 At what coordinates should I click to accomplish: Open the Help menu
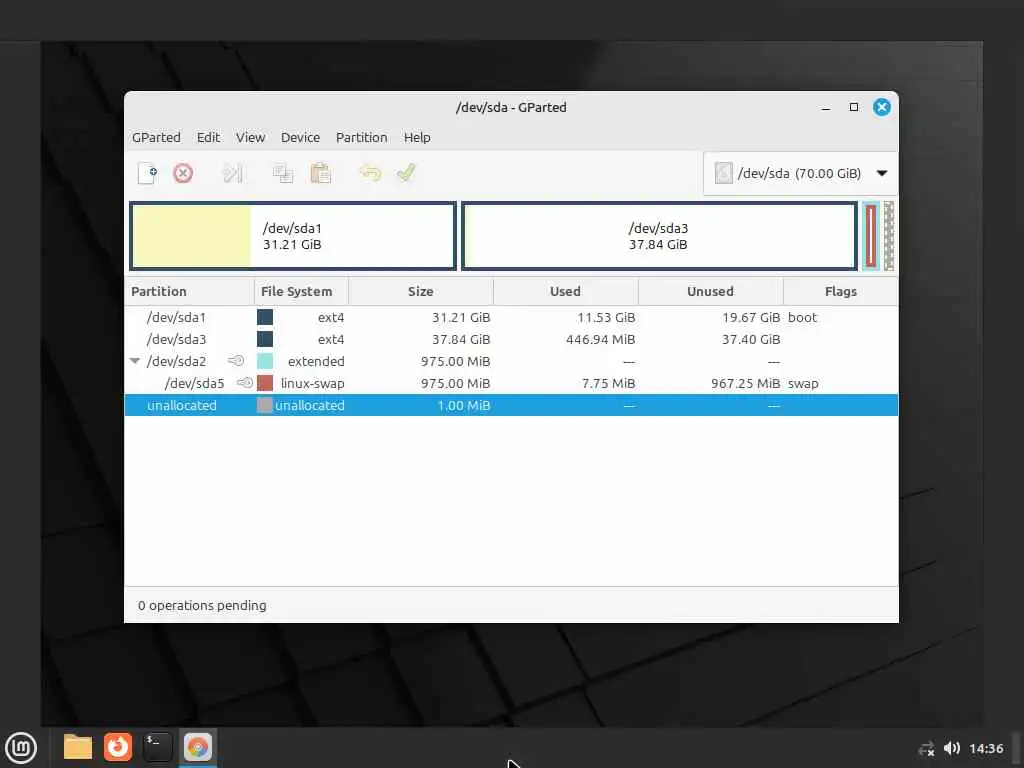point(417,138)
